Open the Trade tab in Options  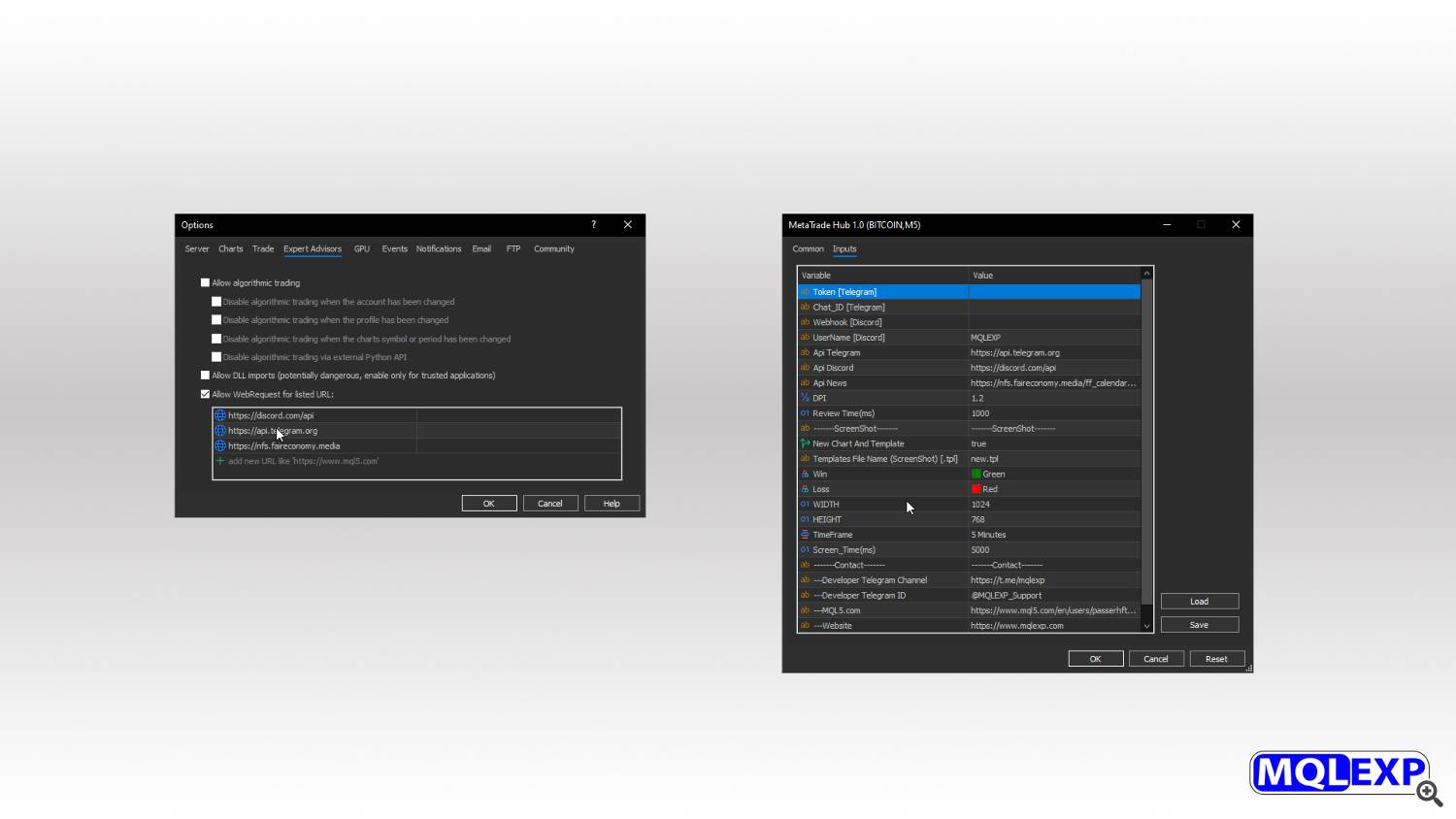point(263,249)
